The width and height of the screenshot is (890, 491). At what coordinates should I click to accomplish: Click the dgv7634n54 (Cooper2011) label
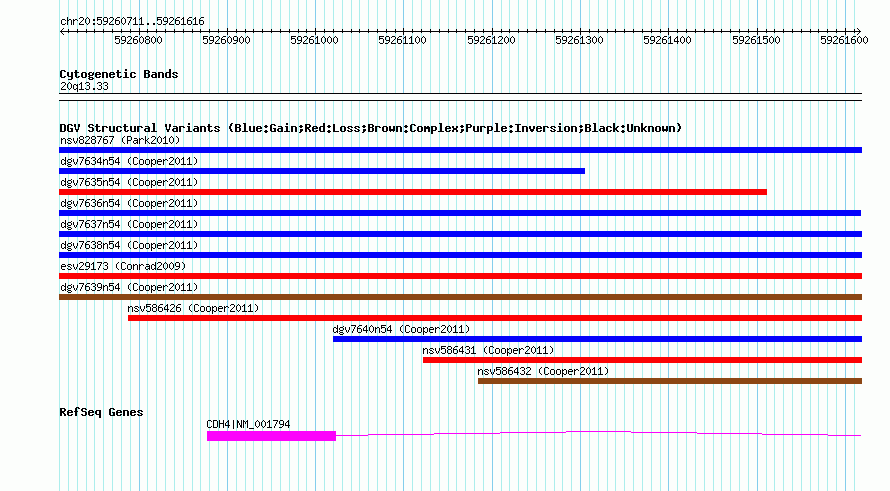pyautogui.click(x=129, y=161)
